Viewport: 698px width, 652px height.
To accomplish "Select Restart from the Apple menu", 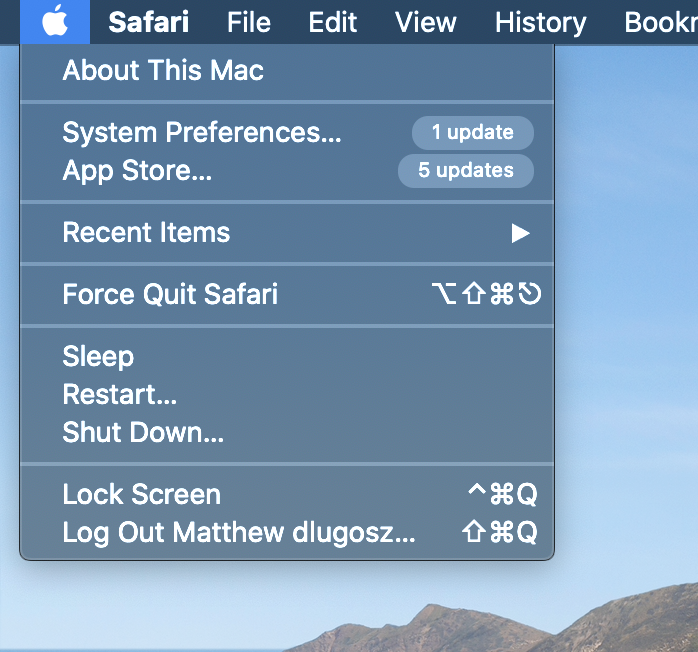I will (120, 394).
